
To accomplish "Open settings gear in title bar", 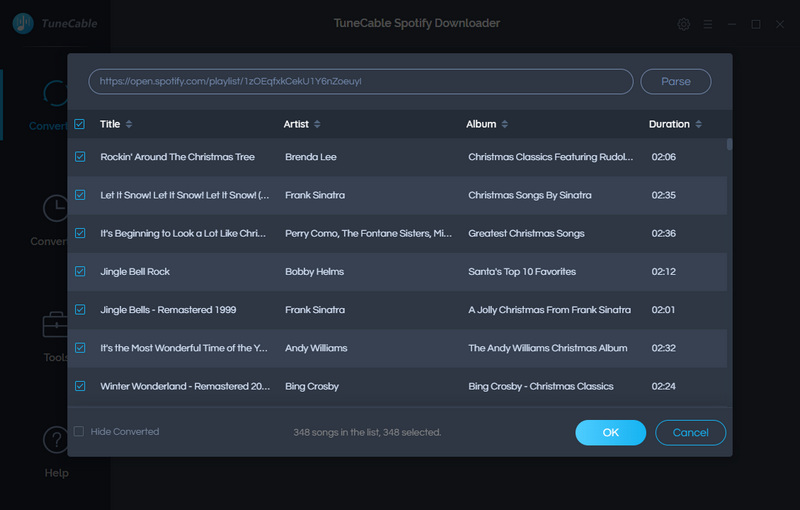I will tap(684, 24).
